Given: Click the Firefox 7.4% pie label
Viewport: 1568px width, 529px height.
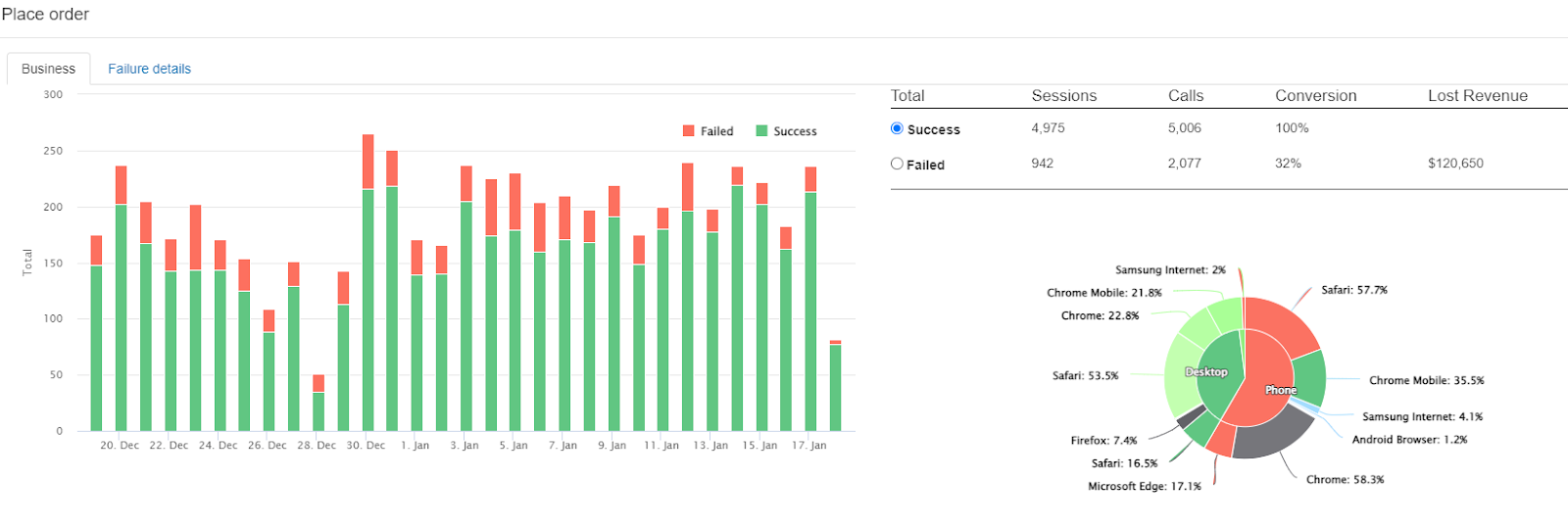Looking at the screenshot, I should [1103, 441].
